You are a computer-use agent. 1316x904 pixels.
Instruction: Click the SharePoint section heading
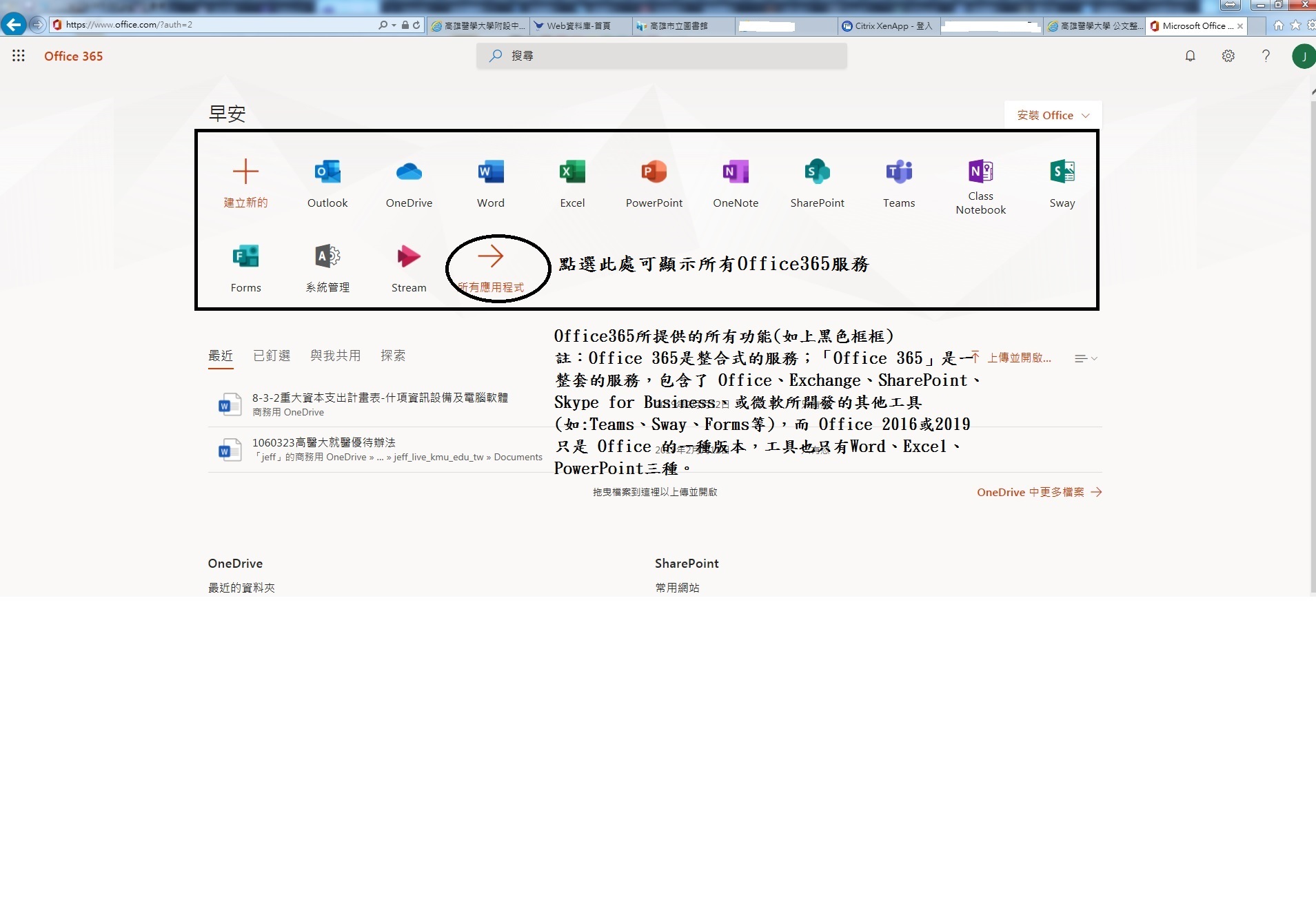tap(687, 564)
